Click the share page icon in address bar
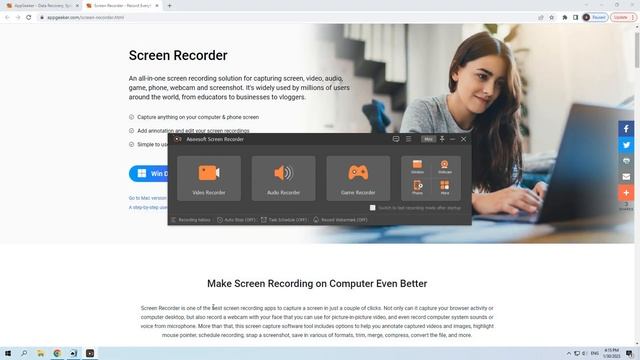 pos(541,18)
